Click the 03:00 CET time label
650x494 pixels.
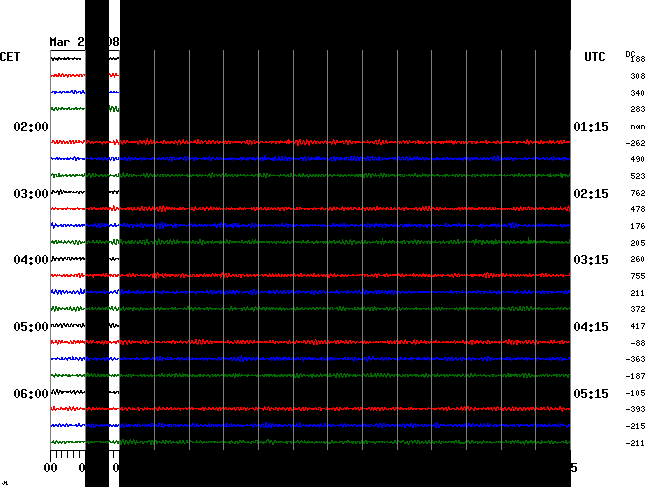(31, 194)
